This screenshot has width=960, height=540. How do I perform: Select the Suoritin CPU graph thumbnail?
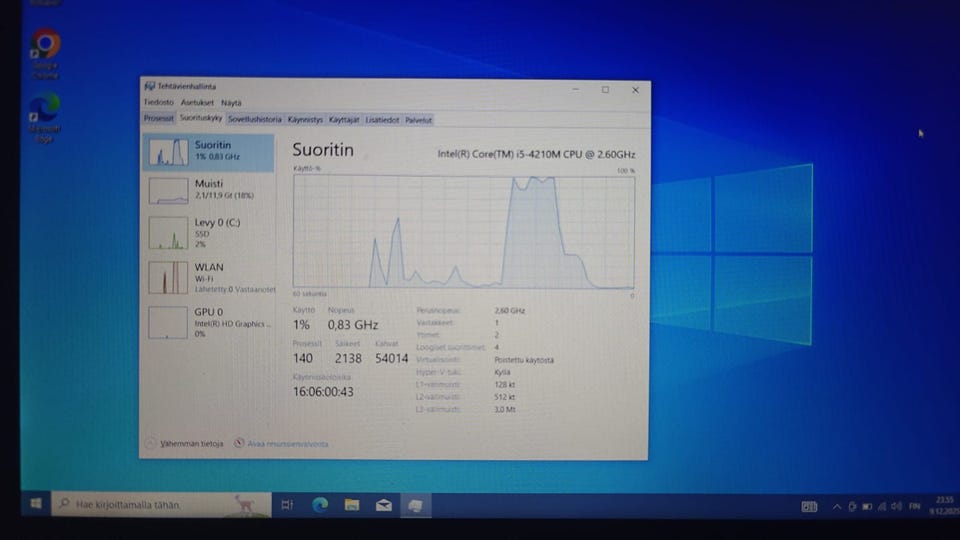[x=168, y=152]
